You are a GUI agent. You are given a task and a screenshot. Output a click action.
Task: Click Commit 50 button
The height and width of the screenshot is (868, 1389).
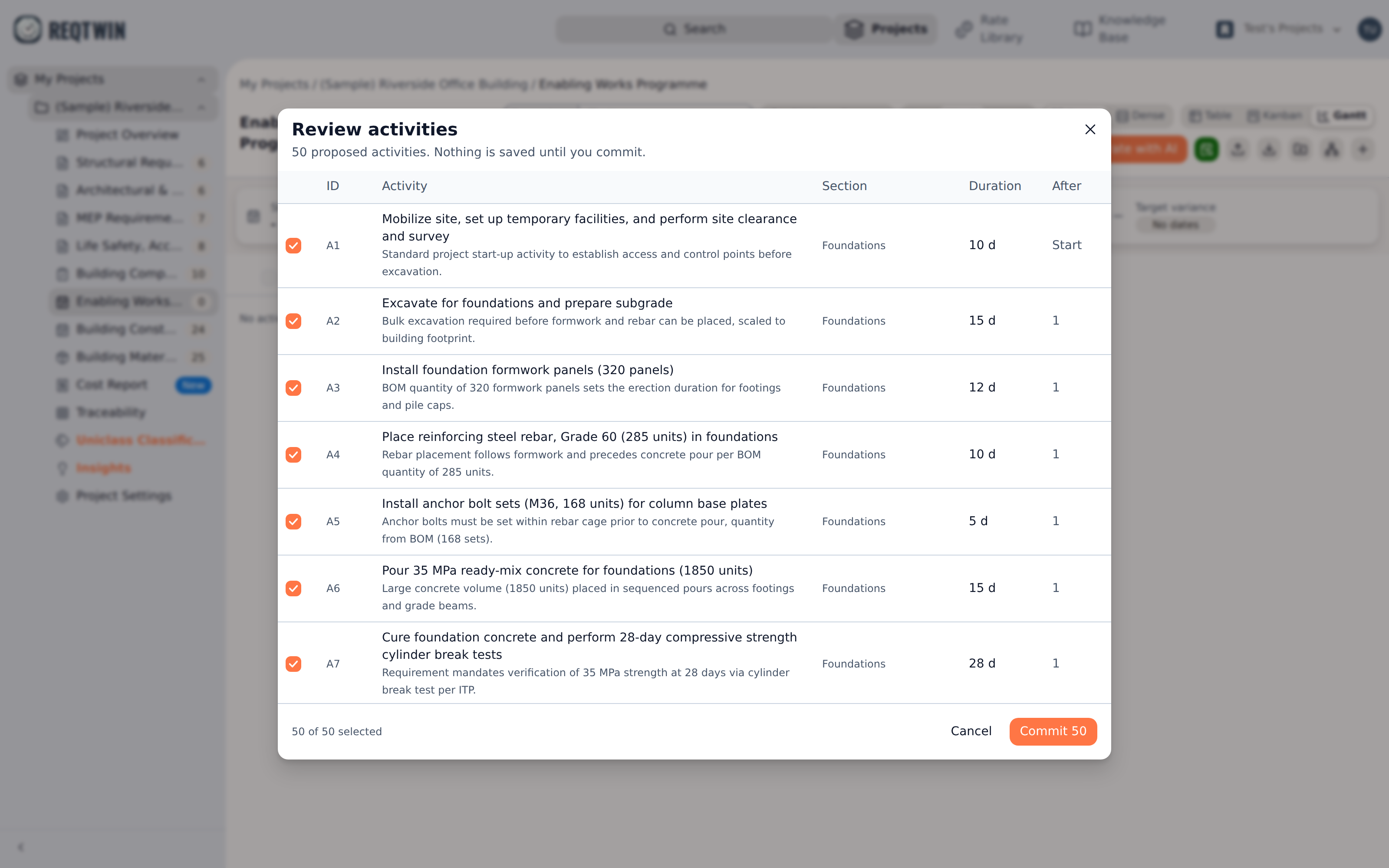click(x=1053, y=731)
